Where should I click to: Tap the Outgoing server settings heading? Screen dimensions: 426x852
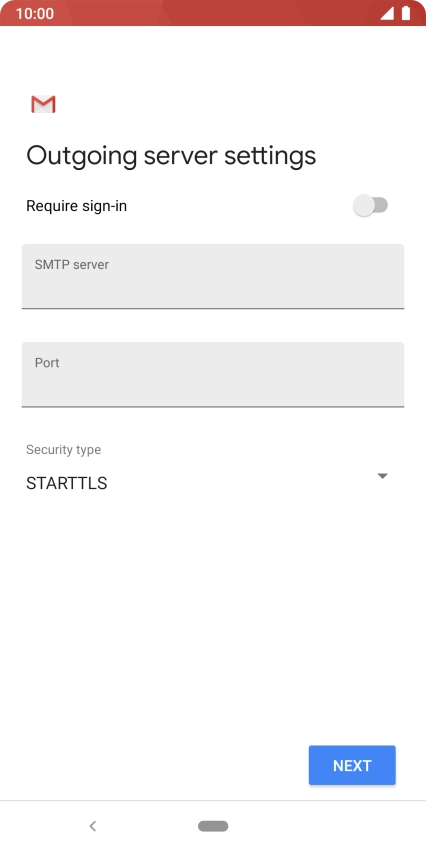click(171, 155)
